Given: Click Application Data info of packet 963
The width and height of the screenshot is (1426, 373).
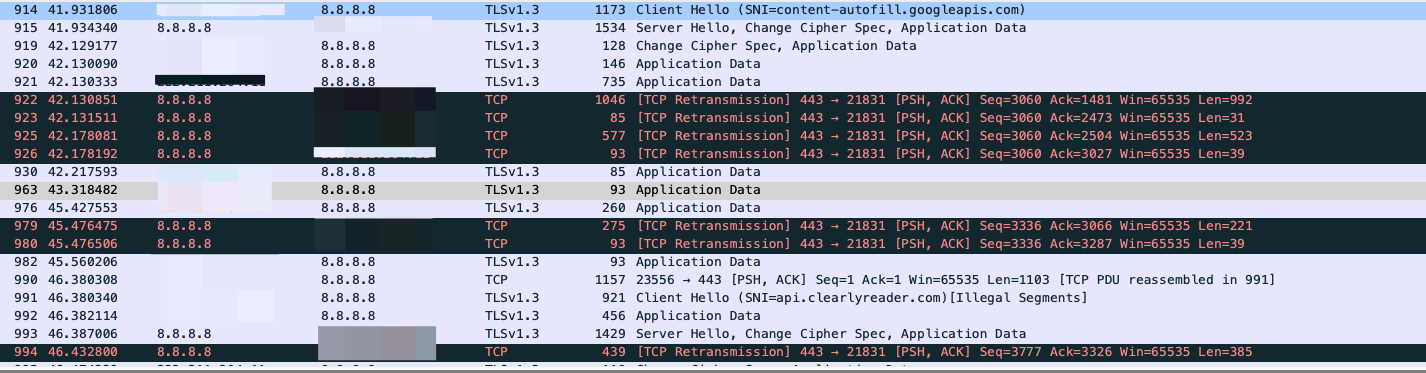Looking at the screenshot, I should coord(698,190).
